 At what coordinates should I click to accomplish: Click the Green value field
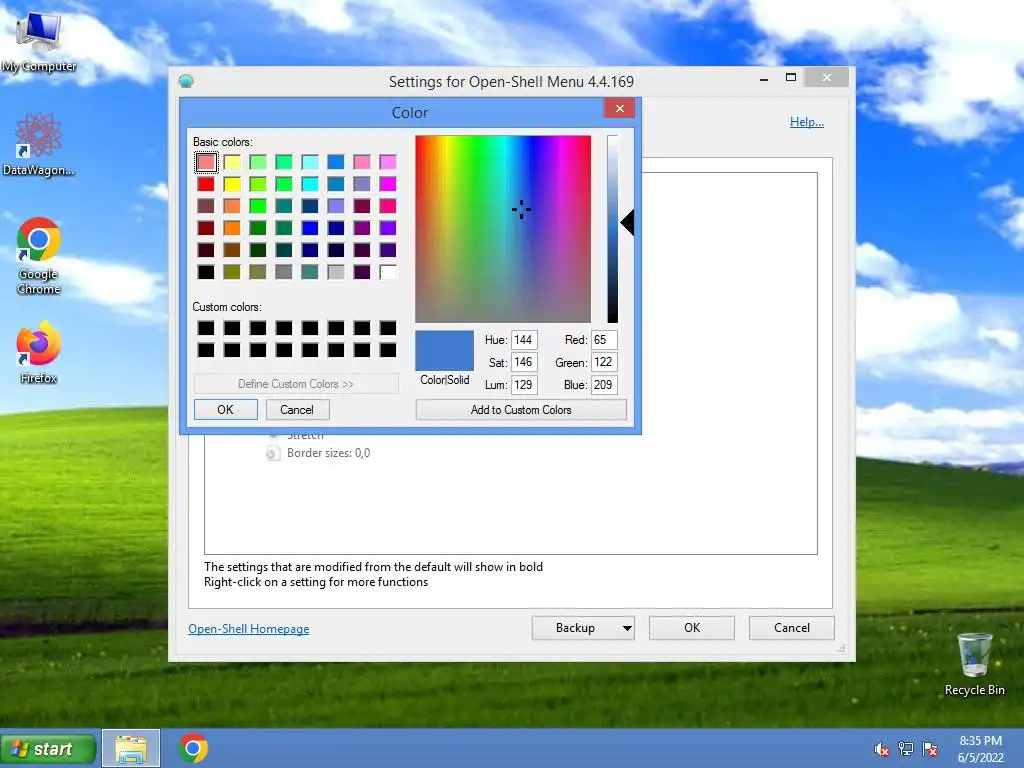(x=604, y=362)
